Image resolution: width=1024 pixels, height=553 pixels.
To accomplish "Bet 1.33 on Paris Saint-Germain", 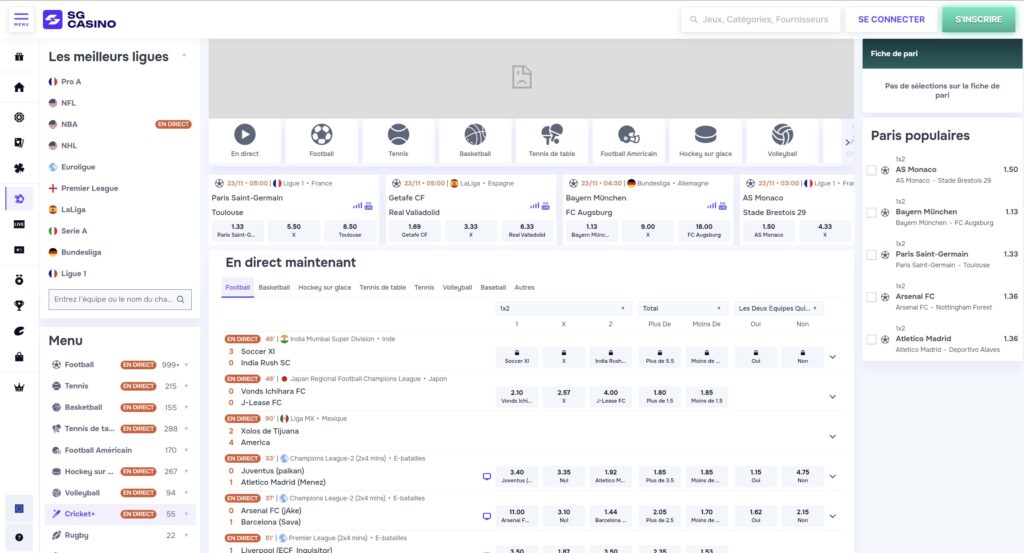I will 237,230.
